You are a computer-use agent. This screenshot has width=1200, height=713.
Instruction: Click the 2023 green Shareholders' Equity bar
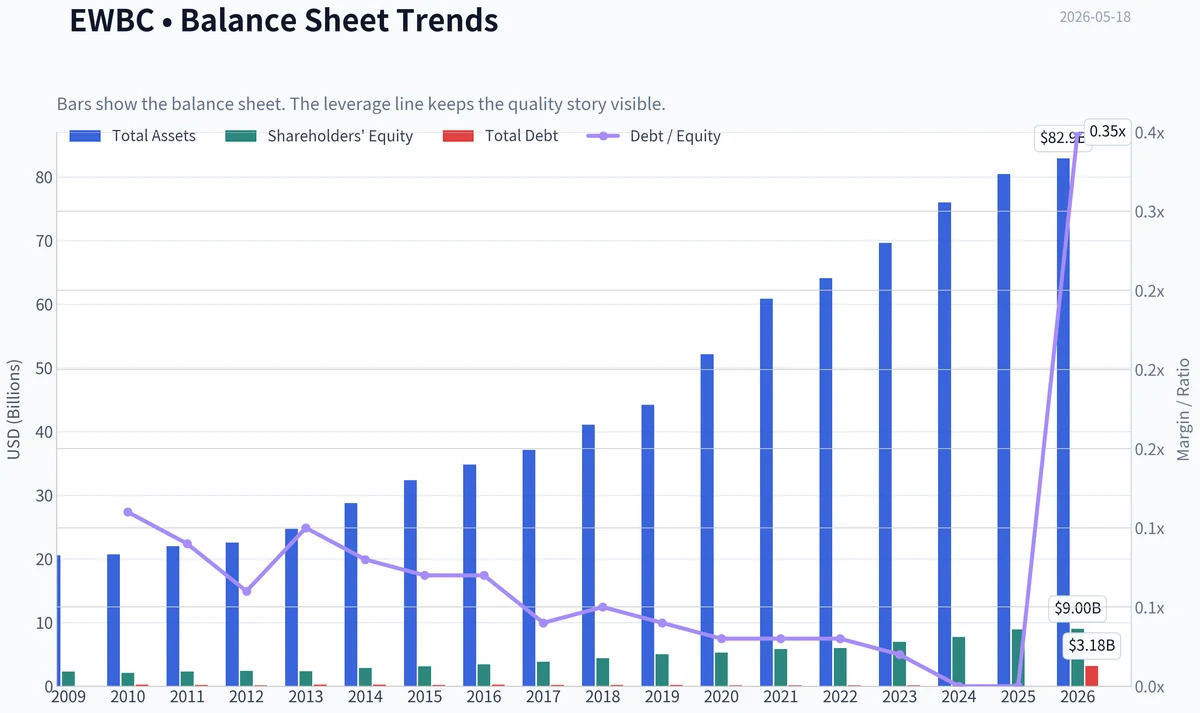(899, 664)
